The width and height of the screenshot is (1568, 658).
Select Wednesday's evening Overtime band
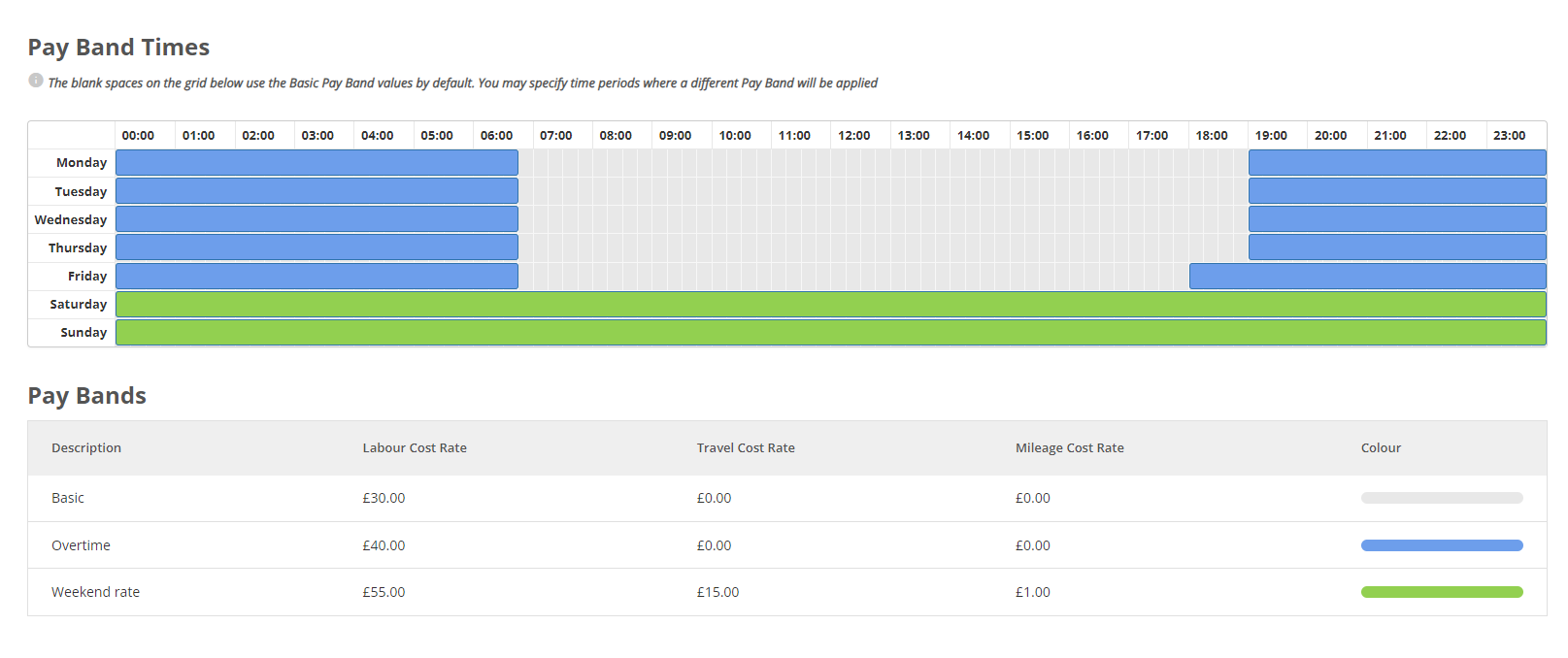coord(1397,219)
